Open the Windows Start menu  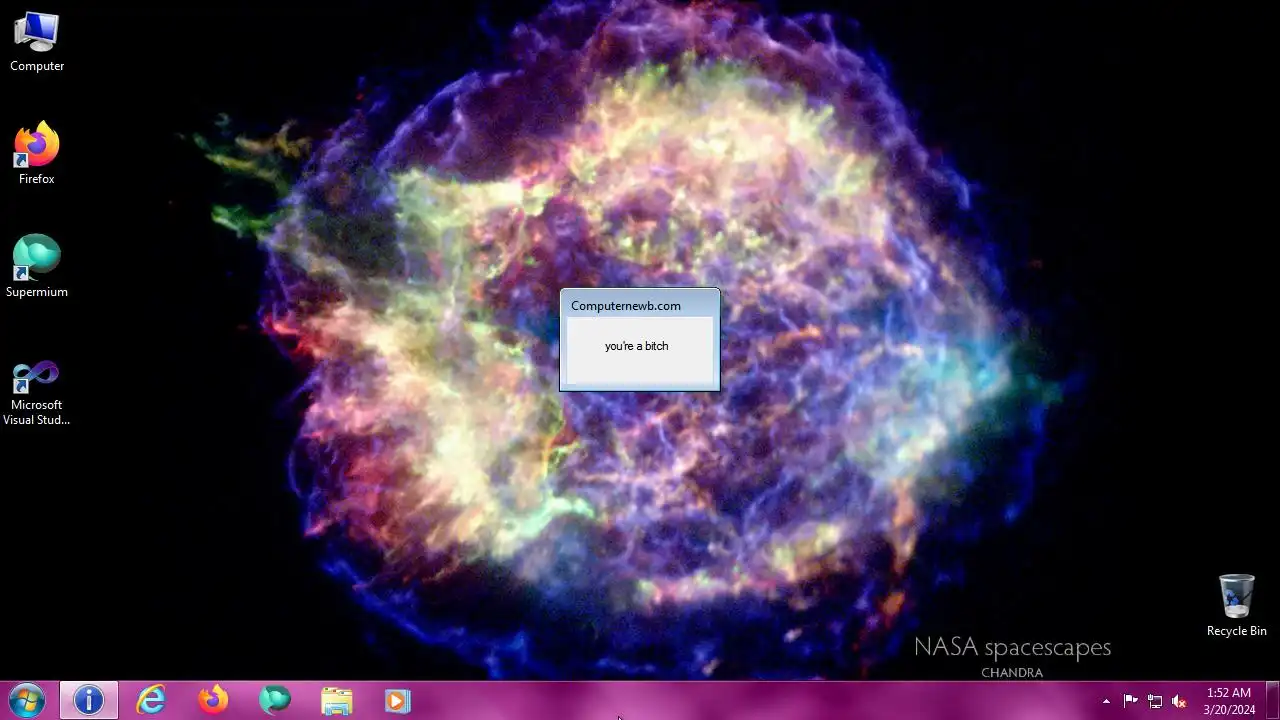26,700
